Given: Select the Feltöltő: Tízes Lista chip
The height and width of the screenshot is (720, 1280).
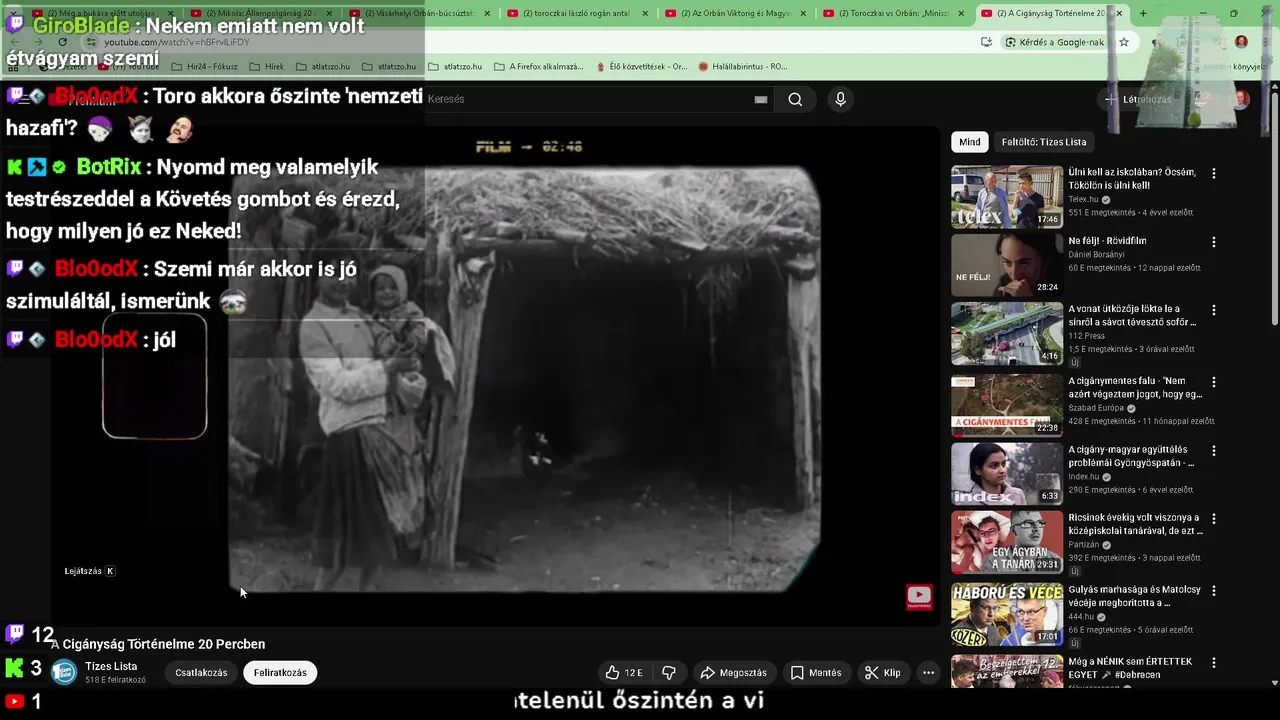Looking at the screenshot, I should point(1044,142).
